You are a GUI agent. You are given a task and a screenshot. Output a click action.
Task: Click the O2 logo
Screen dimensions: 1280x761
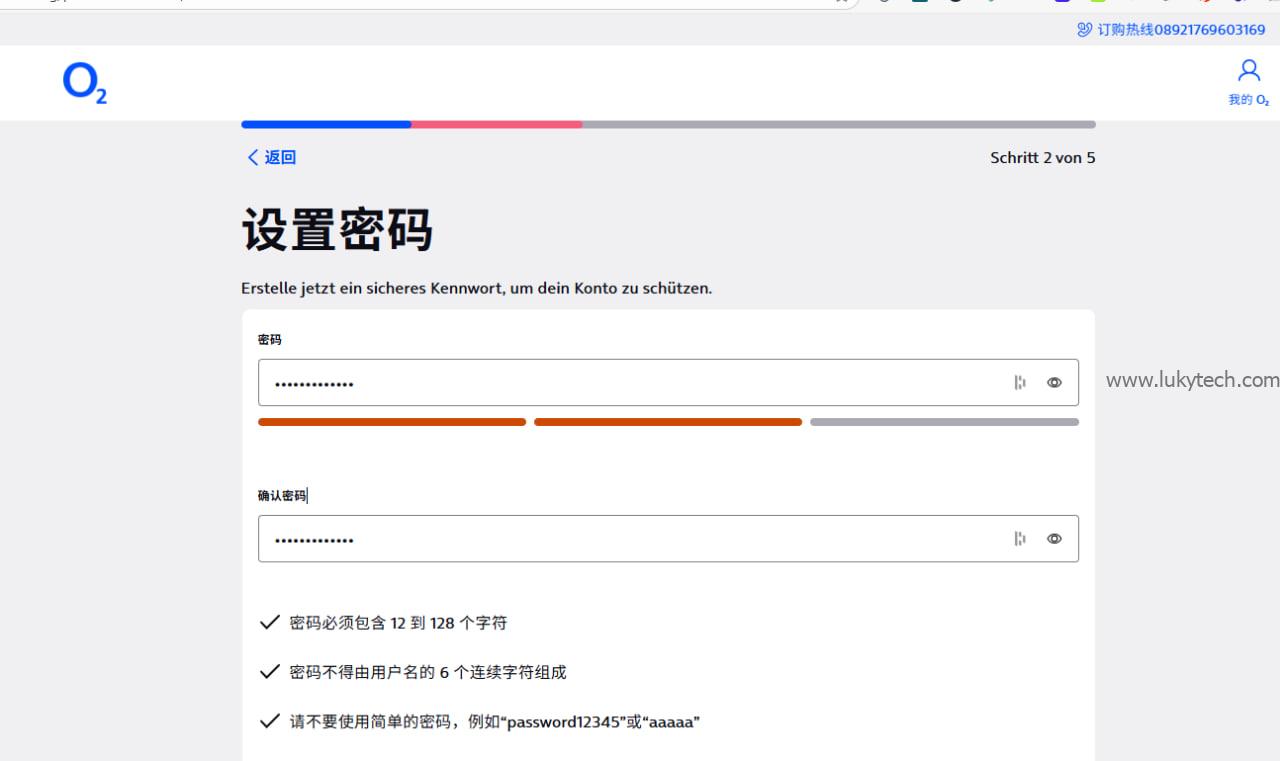(84, 83)
